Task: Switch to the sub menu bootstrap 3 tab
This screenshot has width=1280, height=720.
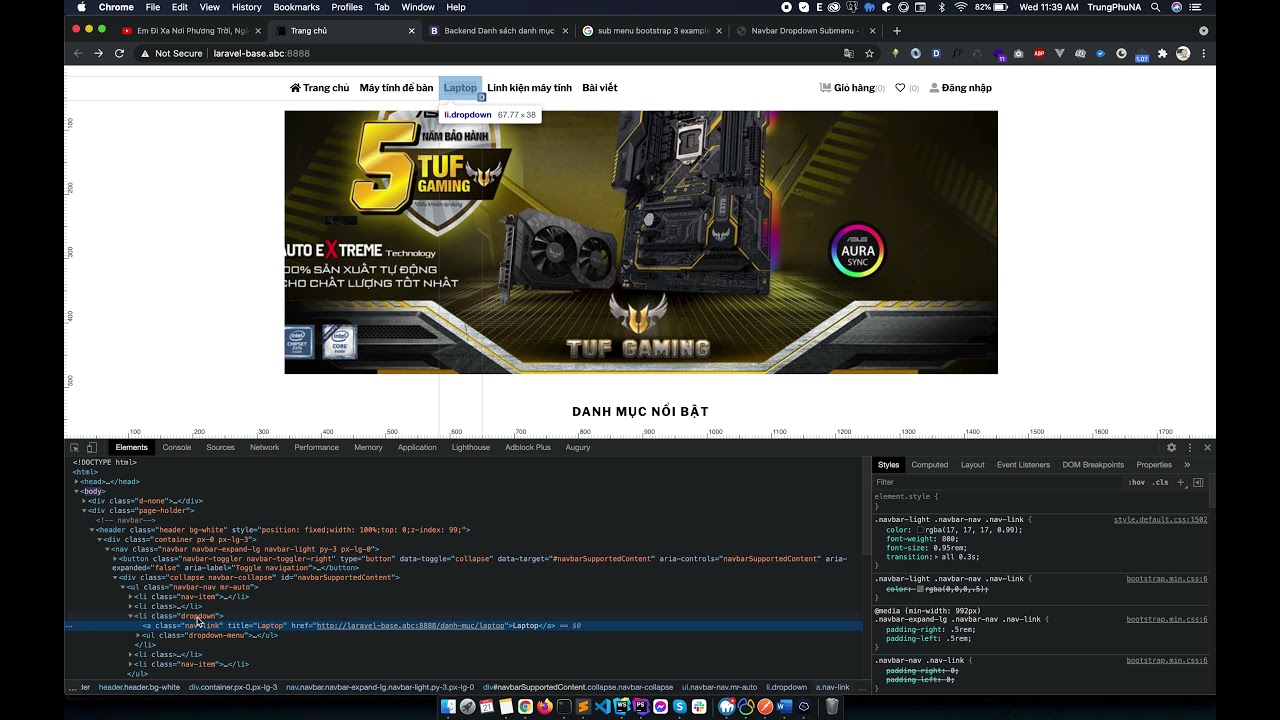Action: click(652, 31)
